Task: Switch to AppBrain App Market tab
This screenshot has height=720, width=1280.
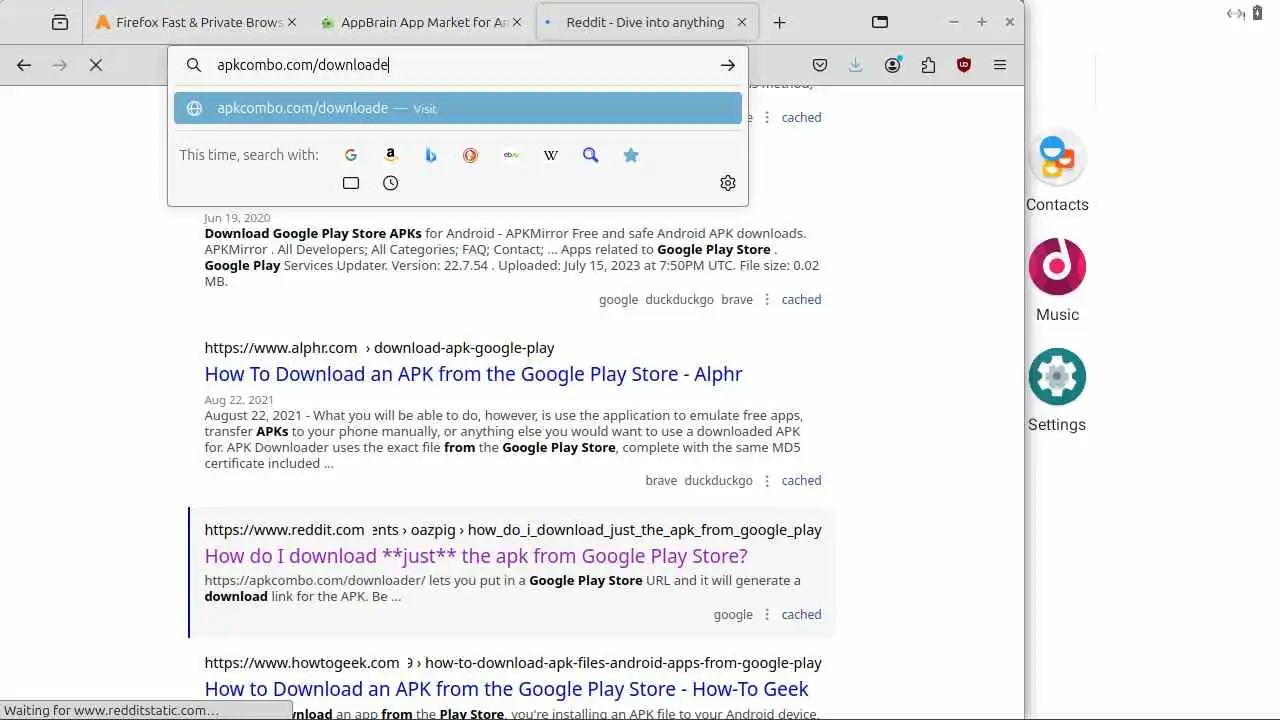Action: (x=416, y=22)
